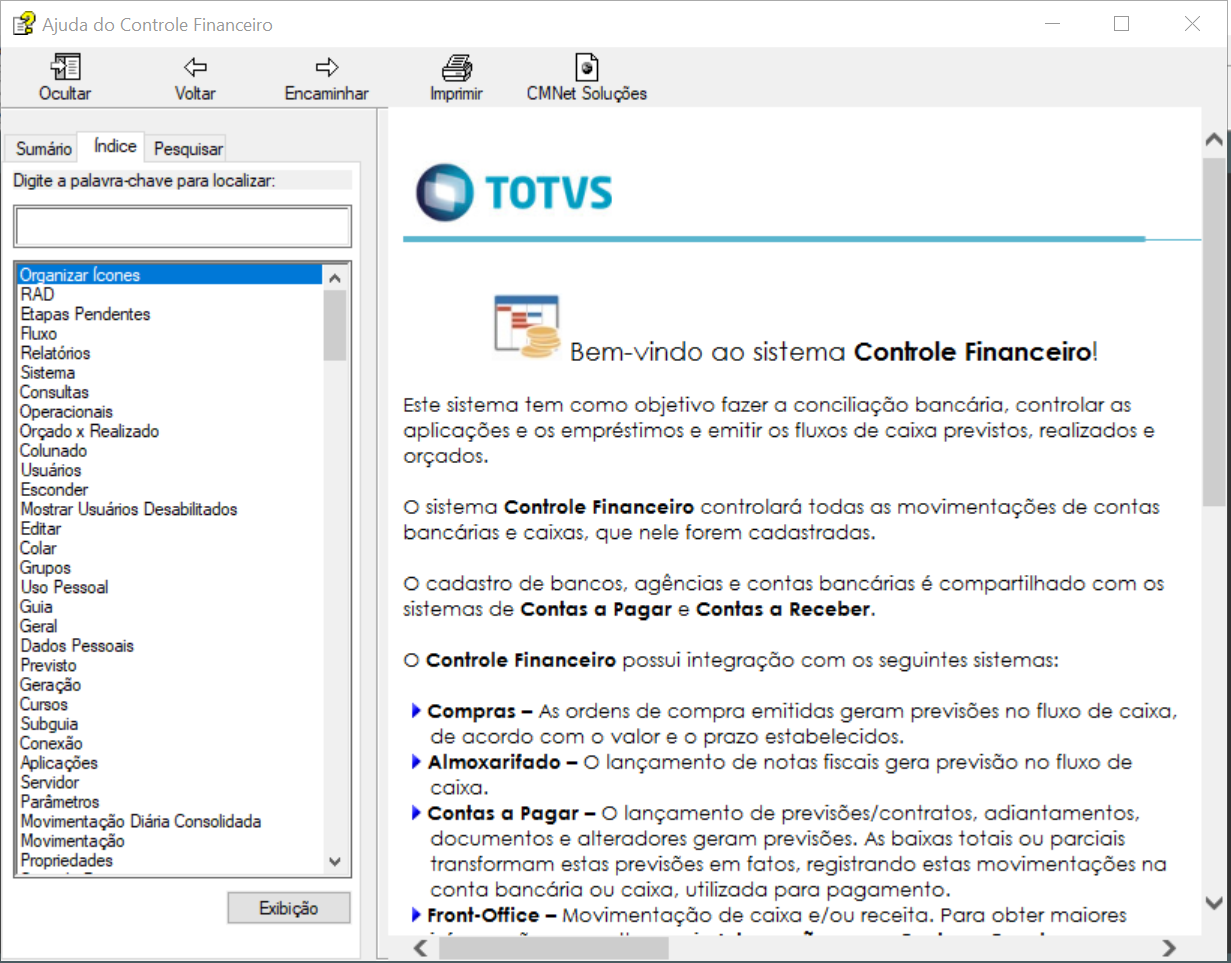The width and height of the screenshot is (1231, 963).
Task: Choose 'Parâmetros' in the index list
Action: [x=170, y=801]
